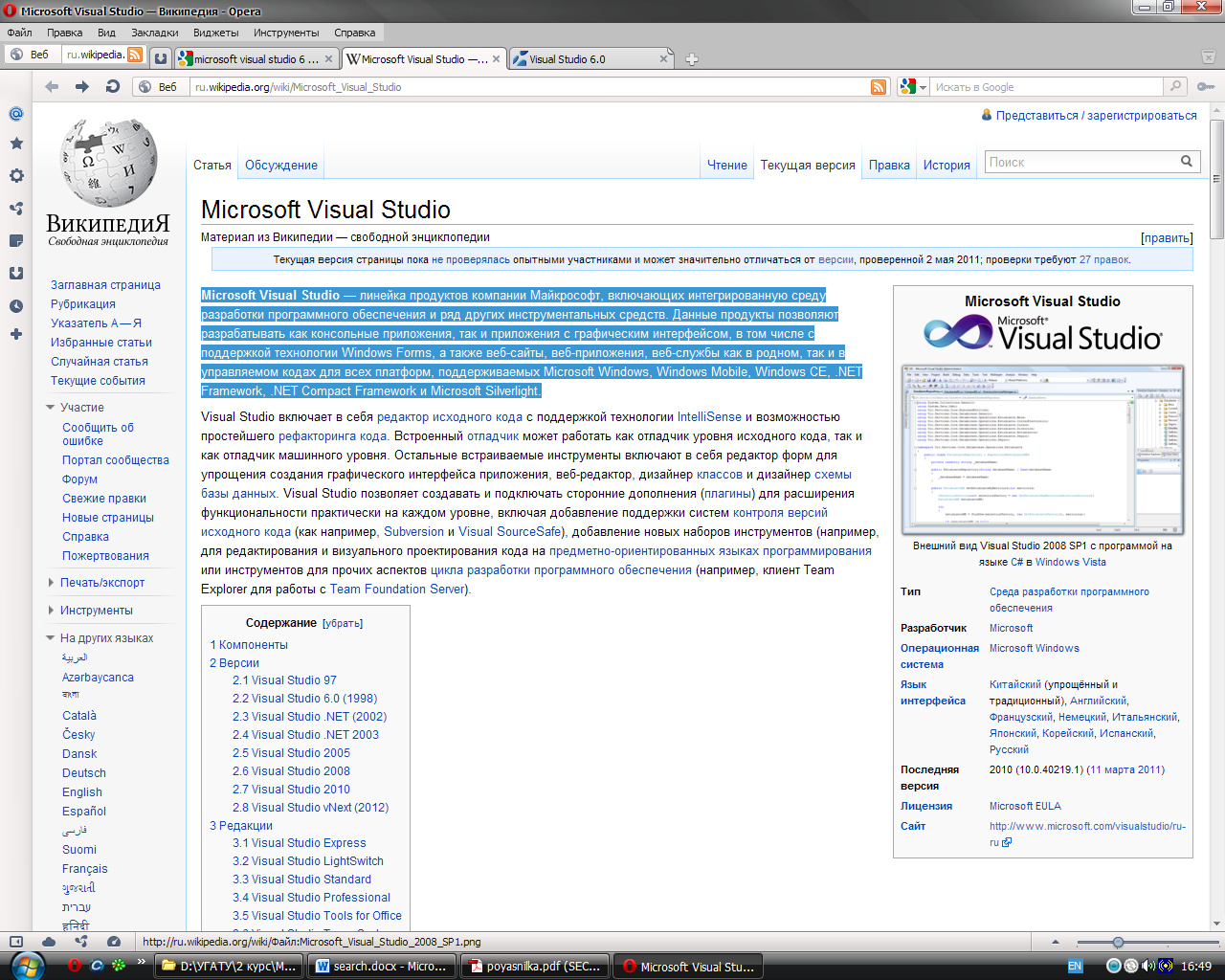Adjust the zoom slider in status bar
This screenshot has height=980, width=1225.
point(1118,943)
